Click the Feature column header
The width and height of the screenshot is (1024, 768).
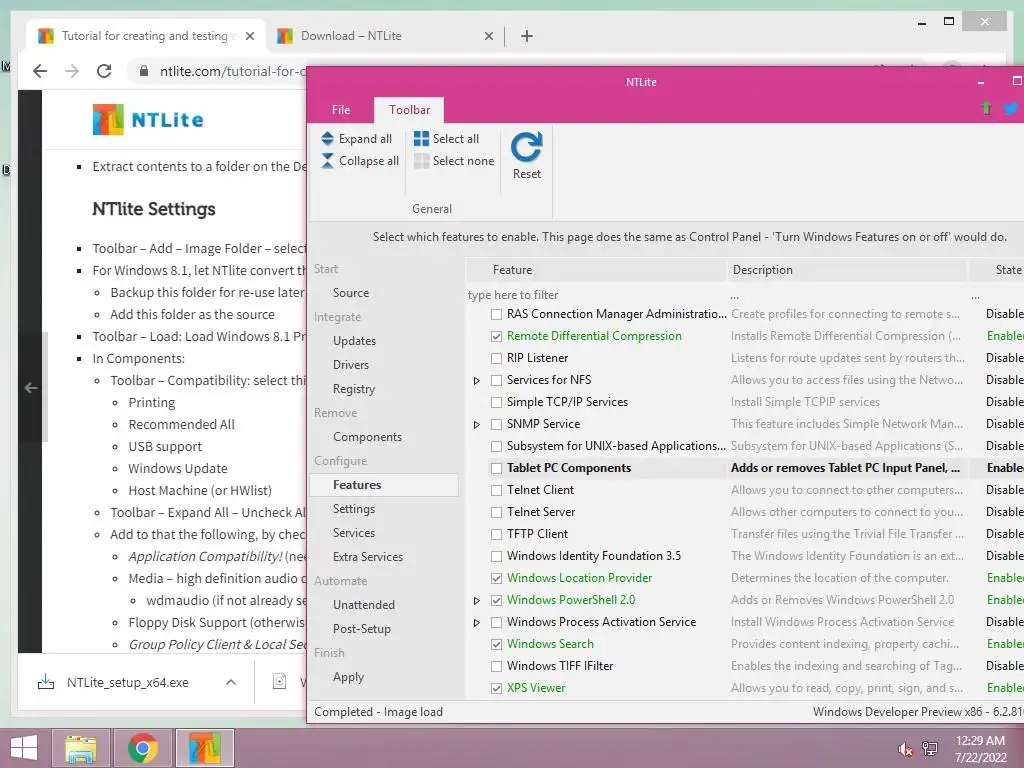tap(596, 270)
